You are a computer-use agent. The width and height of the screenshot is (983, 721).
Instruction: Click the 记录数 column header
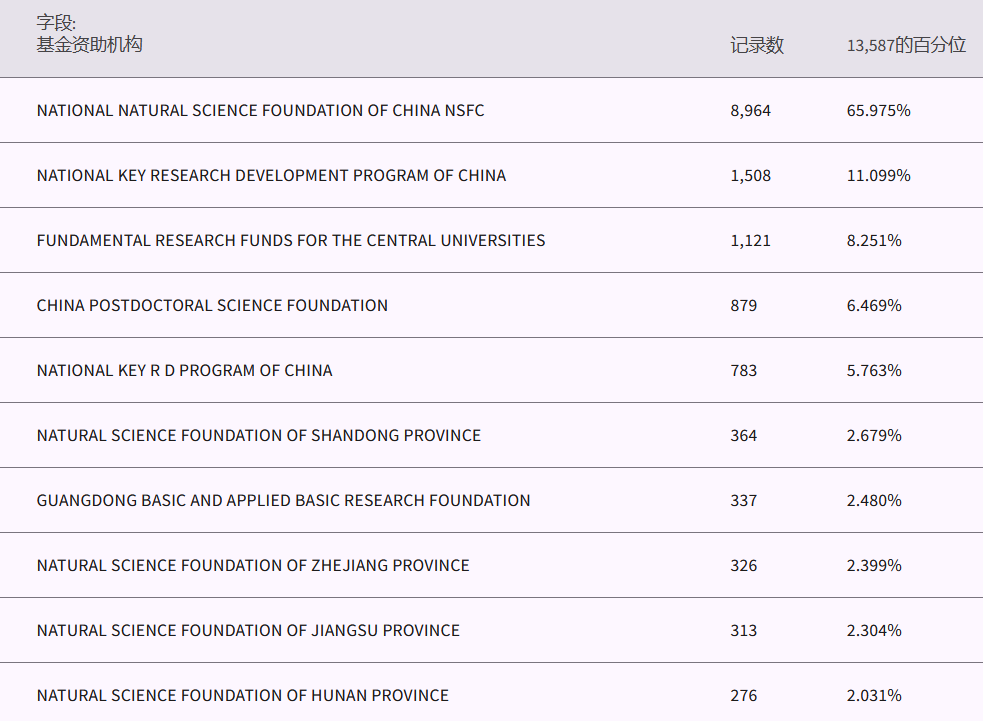point(756,45)
